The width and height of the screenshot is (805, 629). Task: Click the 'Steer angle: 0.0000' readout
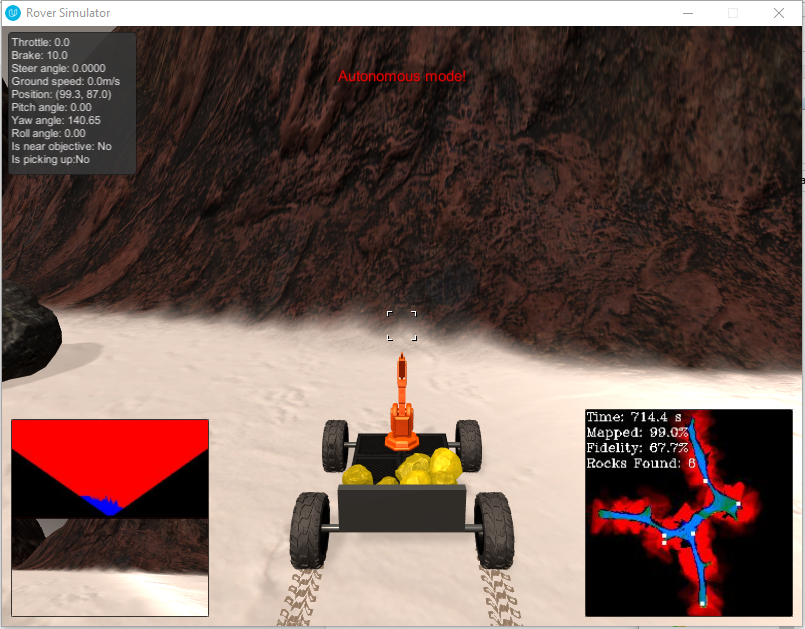tap(59, 68)
